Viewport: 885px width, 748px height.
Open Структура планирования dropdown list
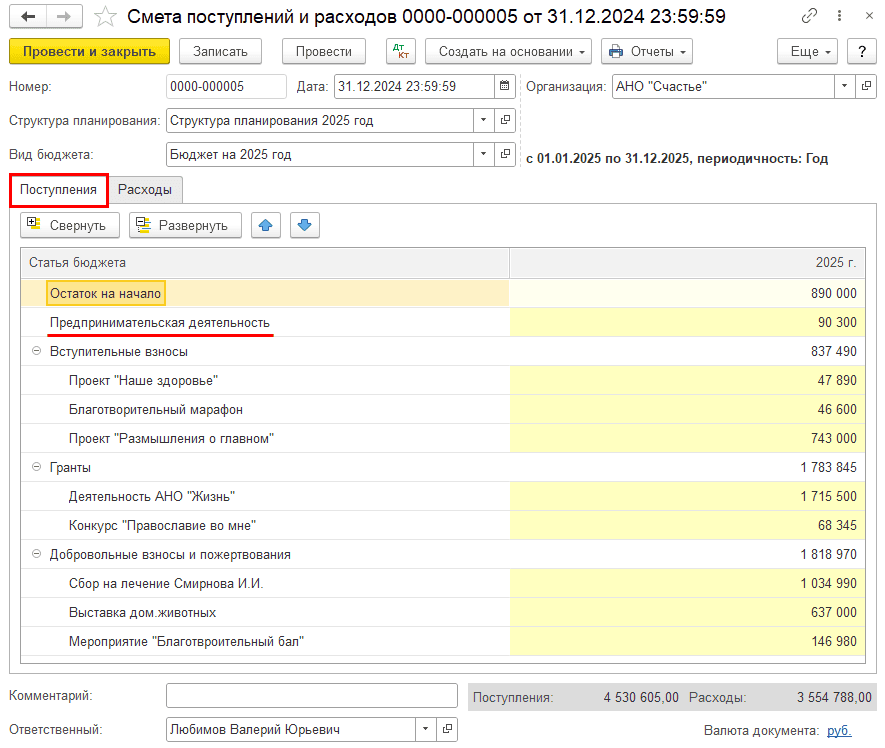[x=484, y=121]
